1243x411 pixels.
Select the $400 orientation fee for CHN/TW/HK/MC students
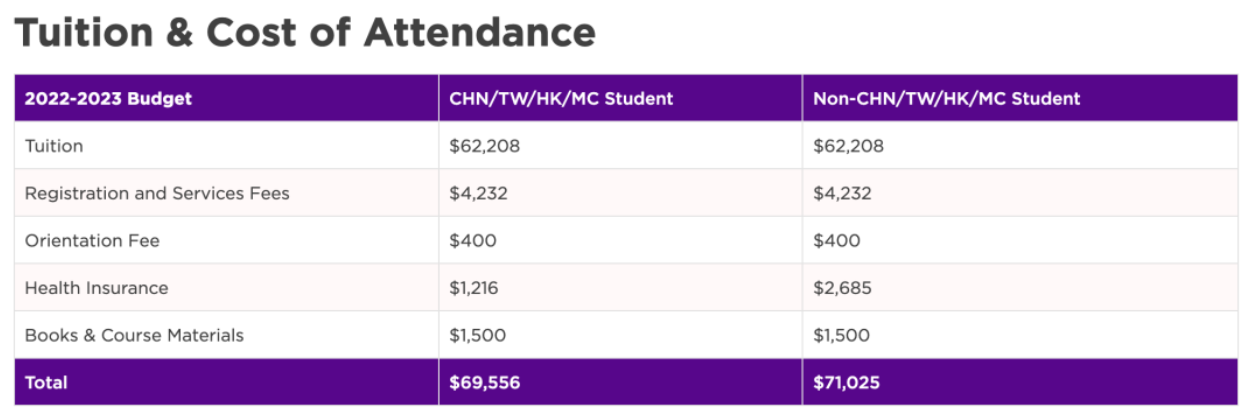pos(473,241)
